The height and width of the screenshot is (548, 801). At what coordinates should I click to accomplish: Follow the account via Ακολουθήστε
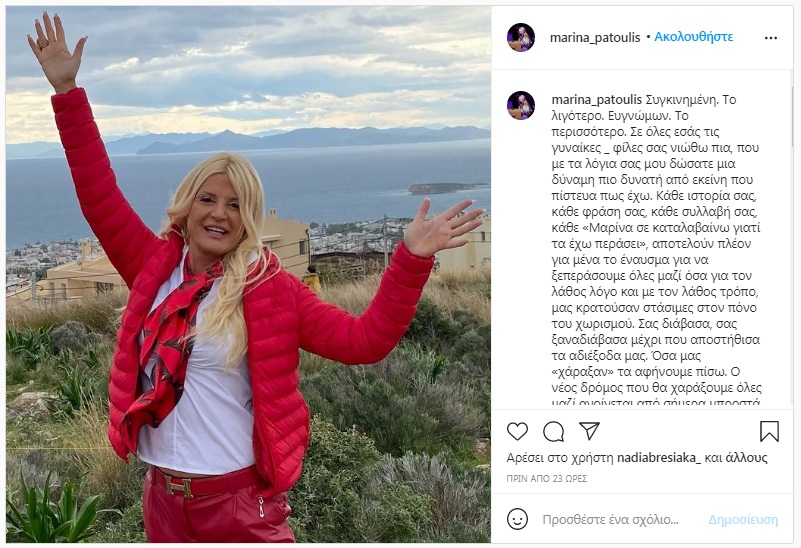[693, 37]
